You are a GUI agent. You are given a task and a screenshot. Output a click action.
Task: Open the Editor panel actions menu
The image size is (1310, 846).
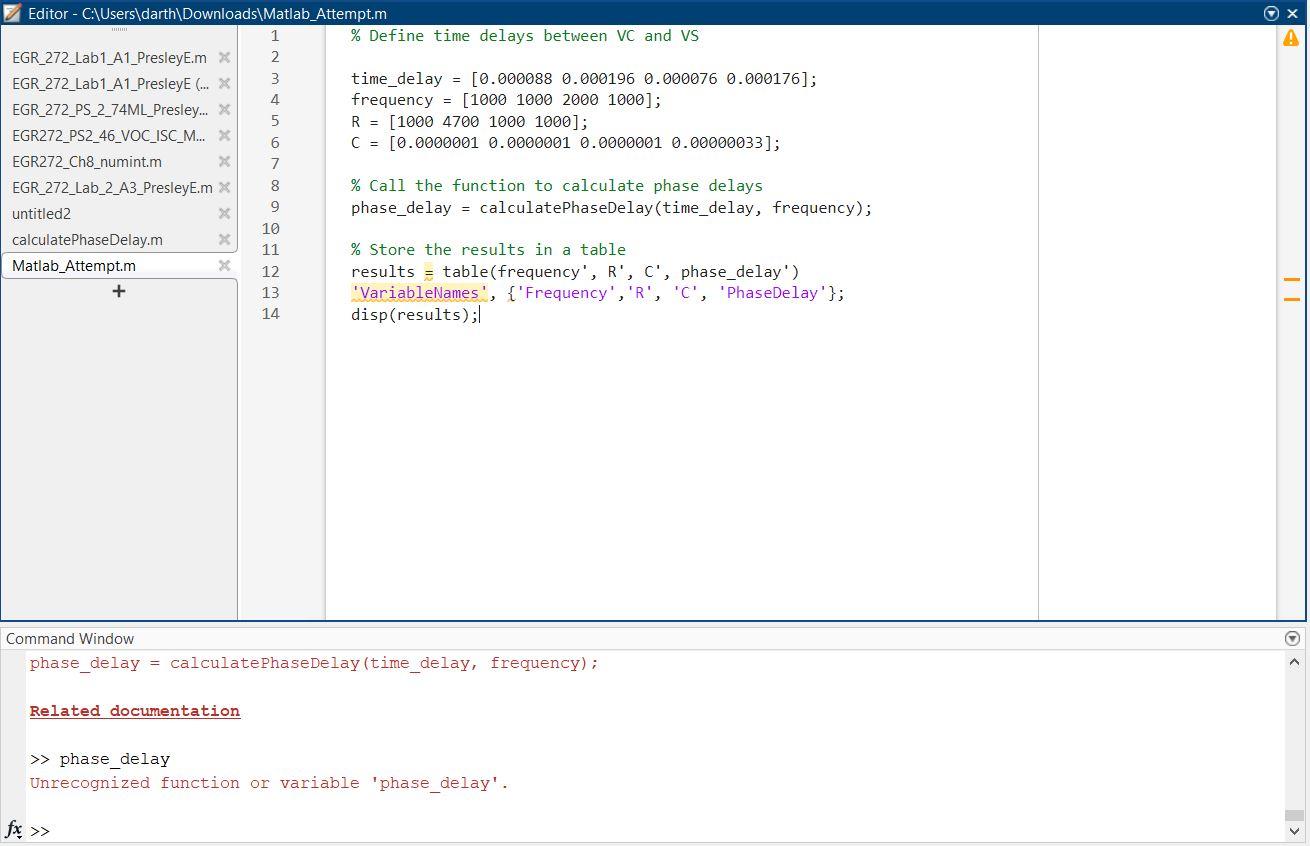(1271, 13)
